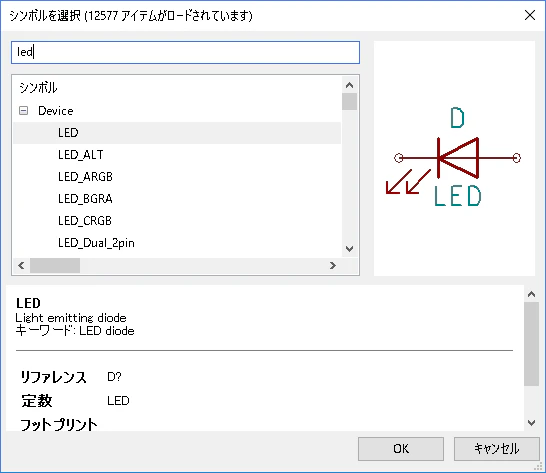Click the reference value D?
Viewport: 546px width, 473px height.
[x=114, y=377]
